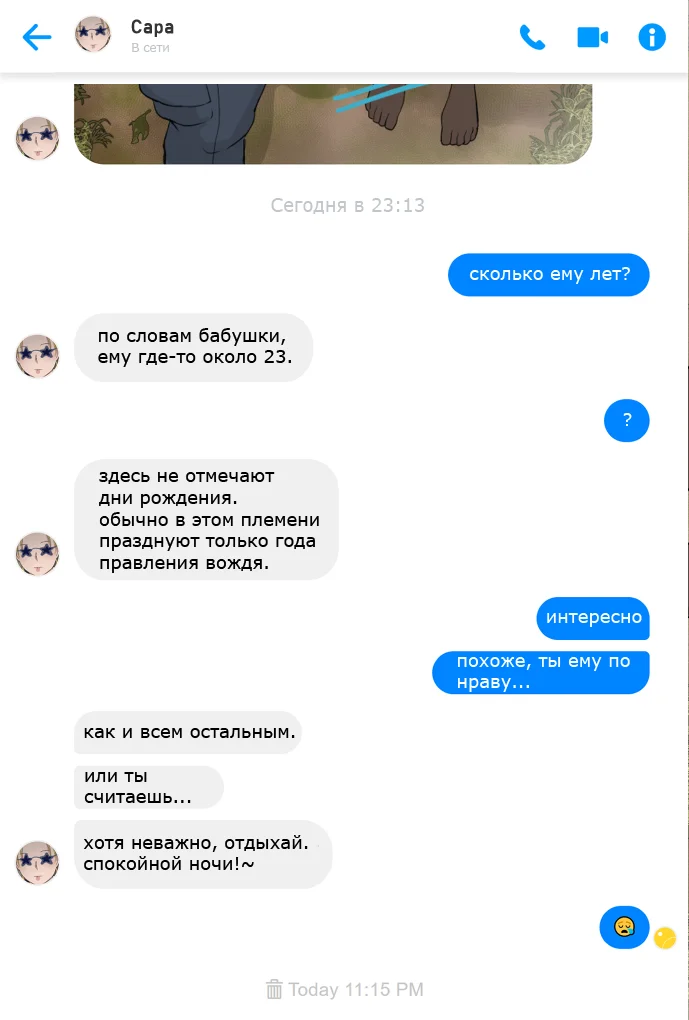The image size is (689, 1020).
Task: Select the 'сколько ему лет?' message
Action: point(548,275)
